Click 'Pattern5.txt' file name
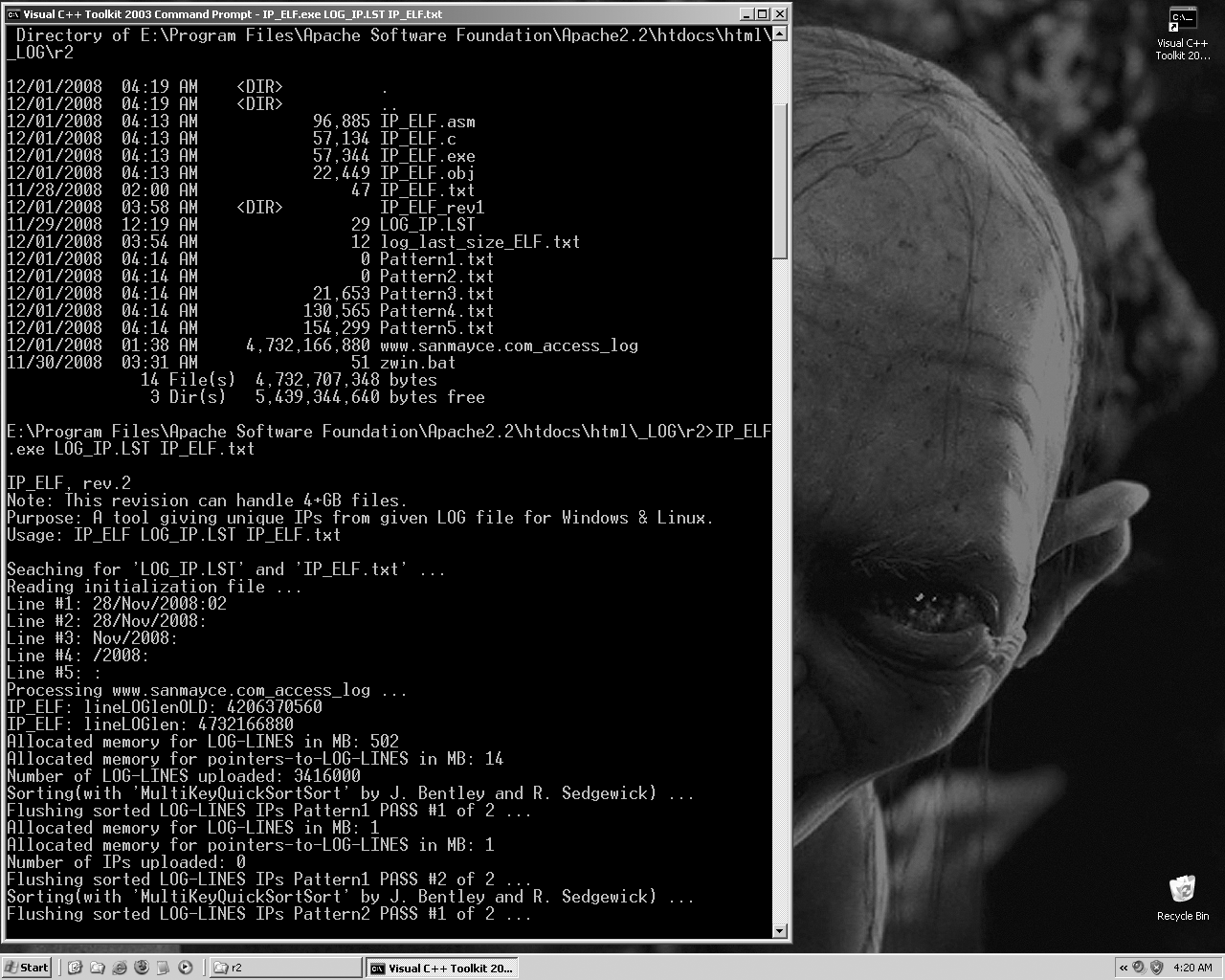Image resolution: width=1225 pixels, height=980 pixels. pyautogui.click(x=437, y=328)
